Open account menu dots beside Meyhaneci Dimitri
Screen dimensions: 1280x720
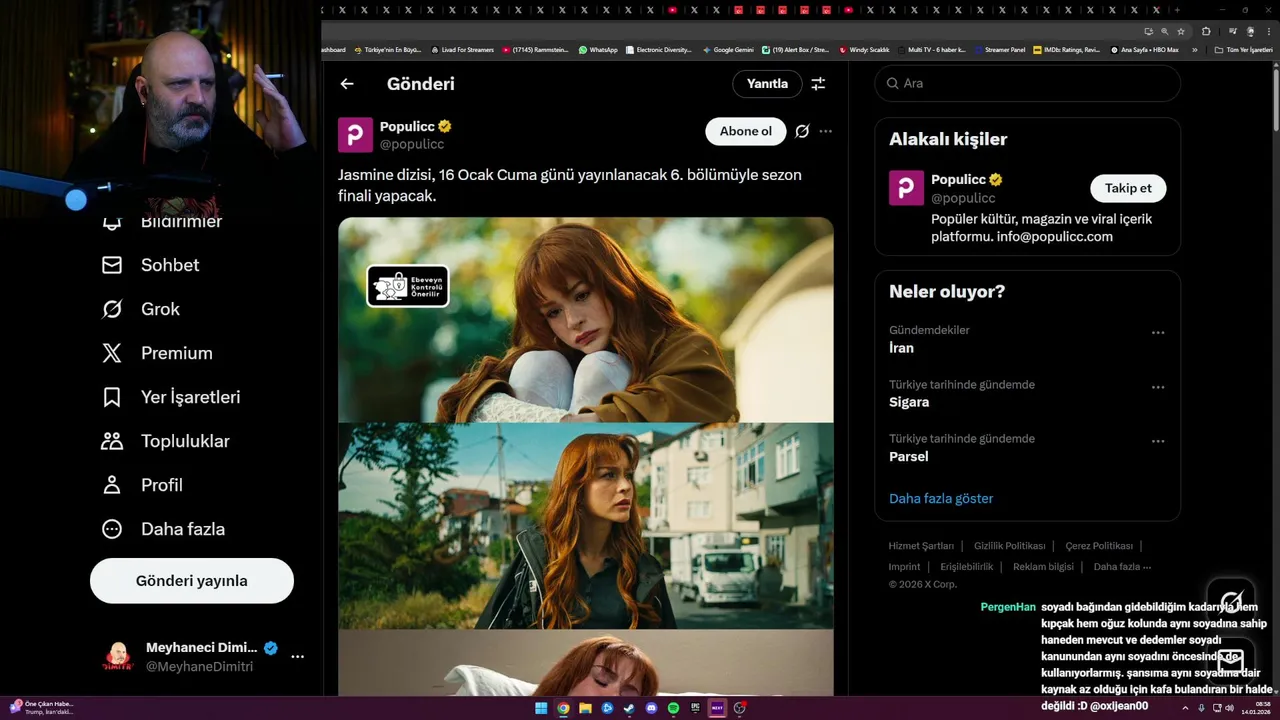click(x=297, y=657)
